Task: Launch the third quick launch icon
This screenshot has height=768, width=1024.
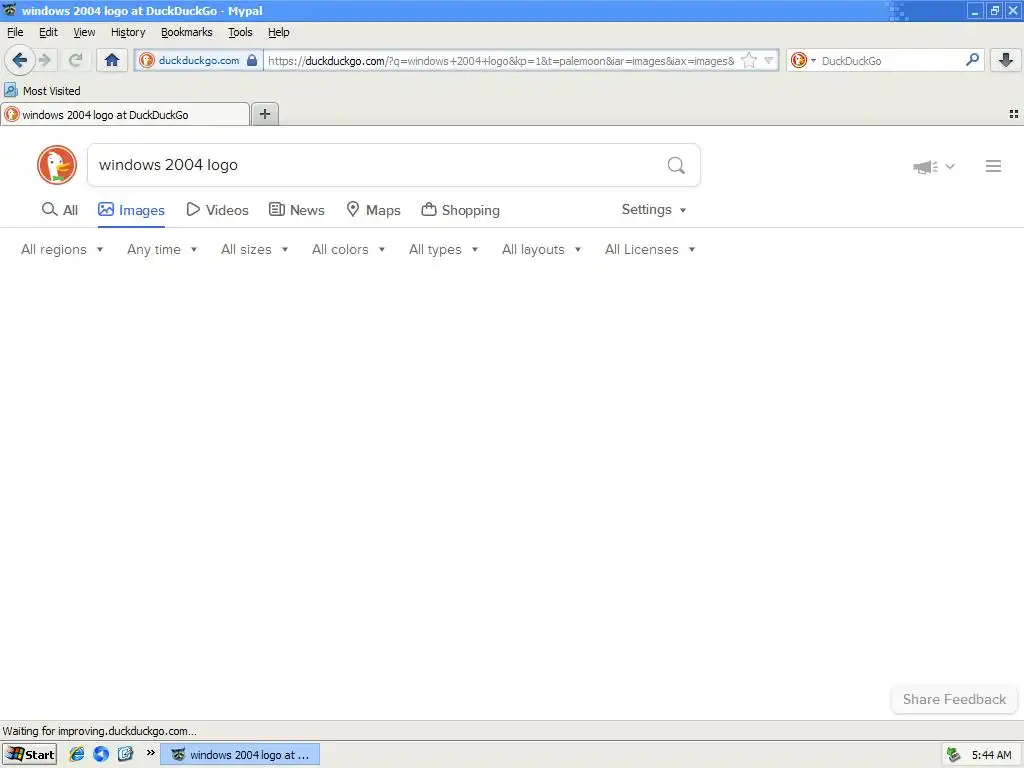Action: 125,754
